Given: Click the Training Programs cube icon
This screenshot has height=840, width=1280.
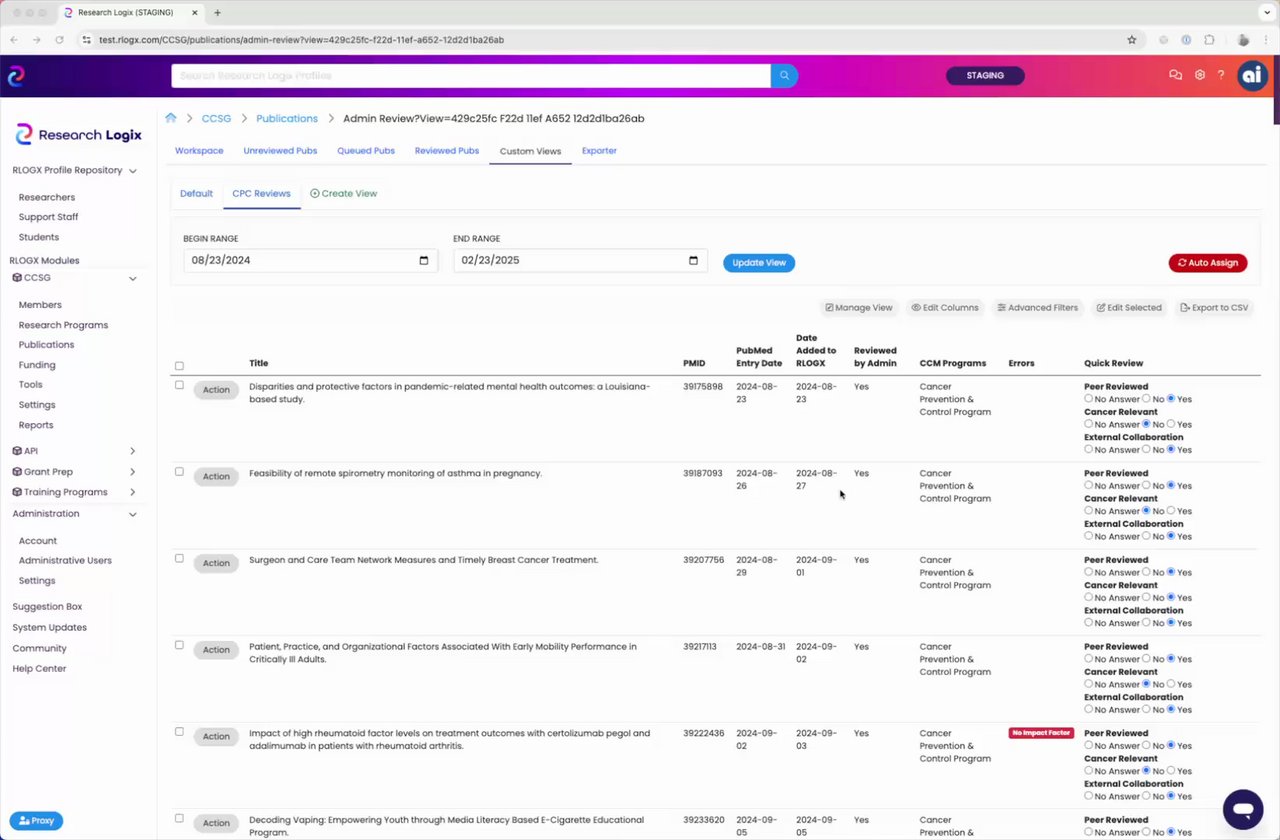Looking at the screenshot, I should coord(17,492).
